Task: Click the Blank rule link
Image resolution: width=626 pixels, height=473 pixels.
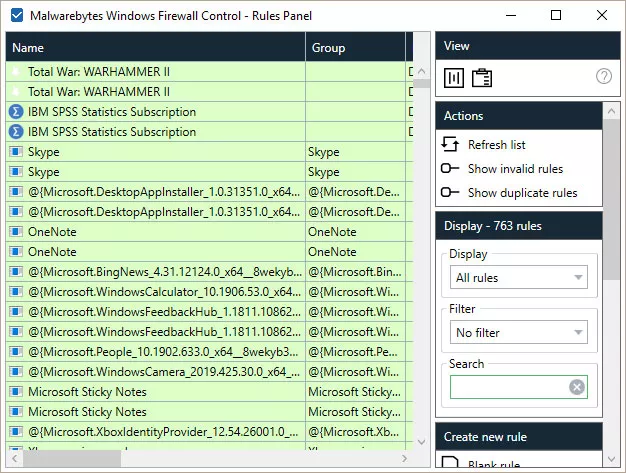Action: pyautogui.click(x=494, y=463)
